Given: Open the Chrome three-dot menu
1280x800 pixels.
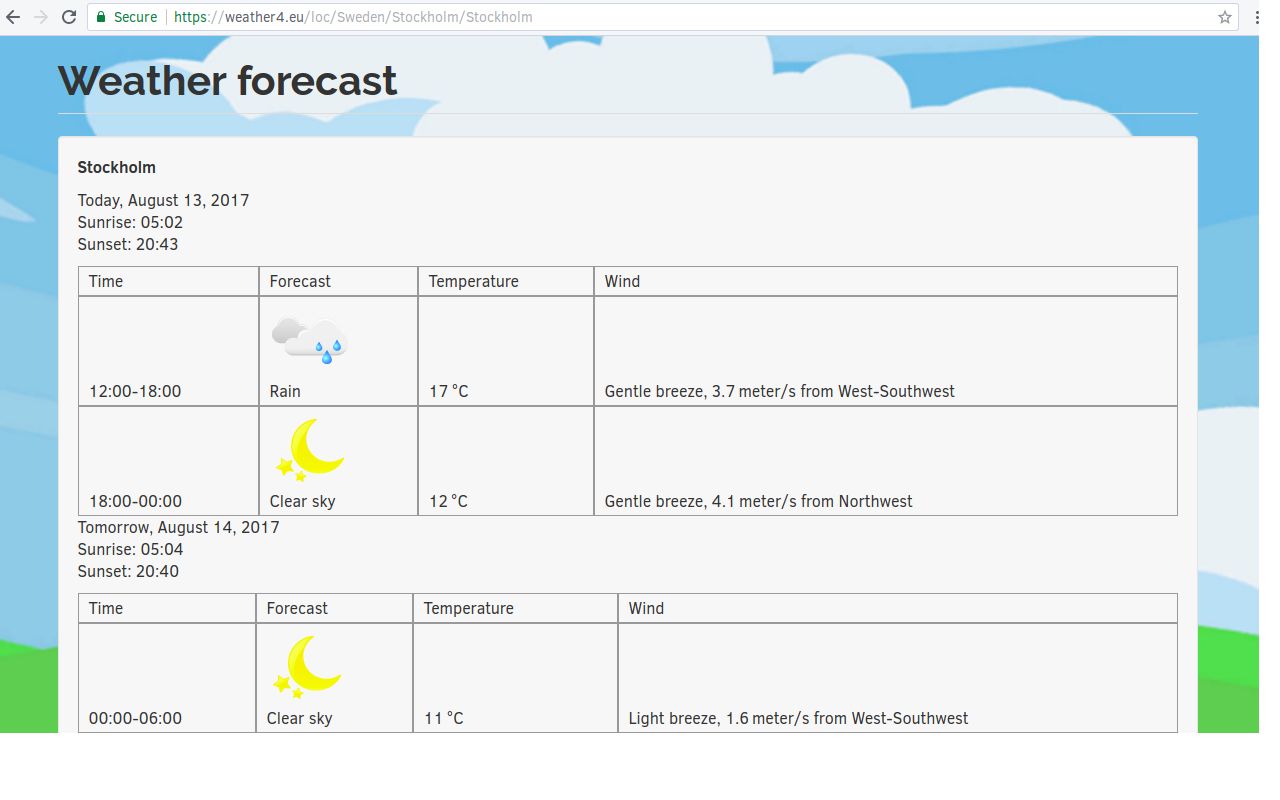Looking at the screenshot, I should pos(1255,17).
